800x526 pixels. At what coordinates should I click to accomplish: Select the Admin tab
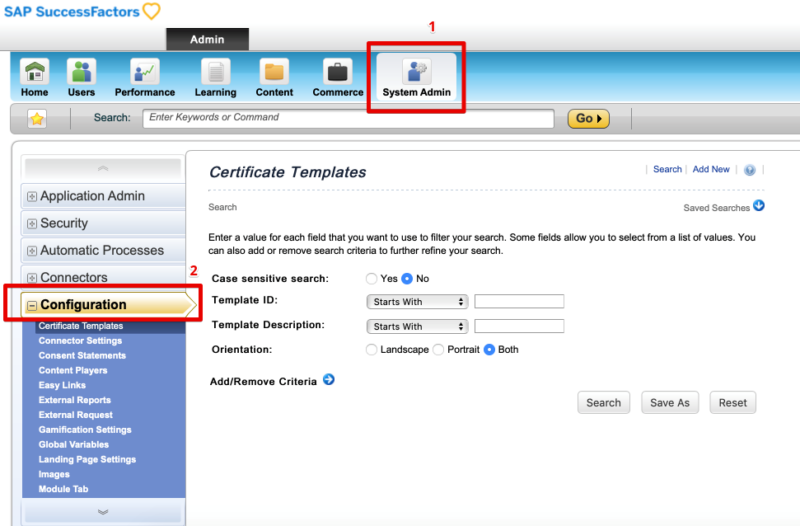click(x=207, y=40)
